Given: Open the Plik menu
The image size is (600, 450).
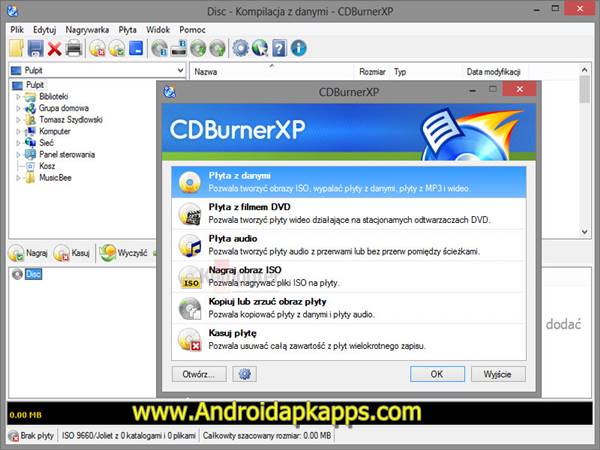Looking at the screenshot, I should (17, 30).
